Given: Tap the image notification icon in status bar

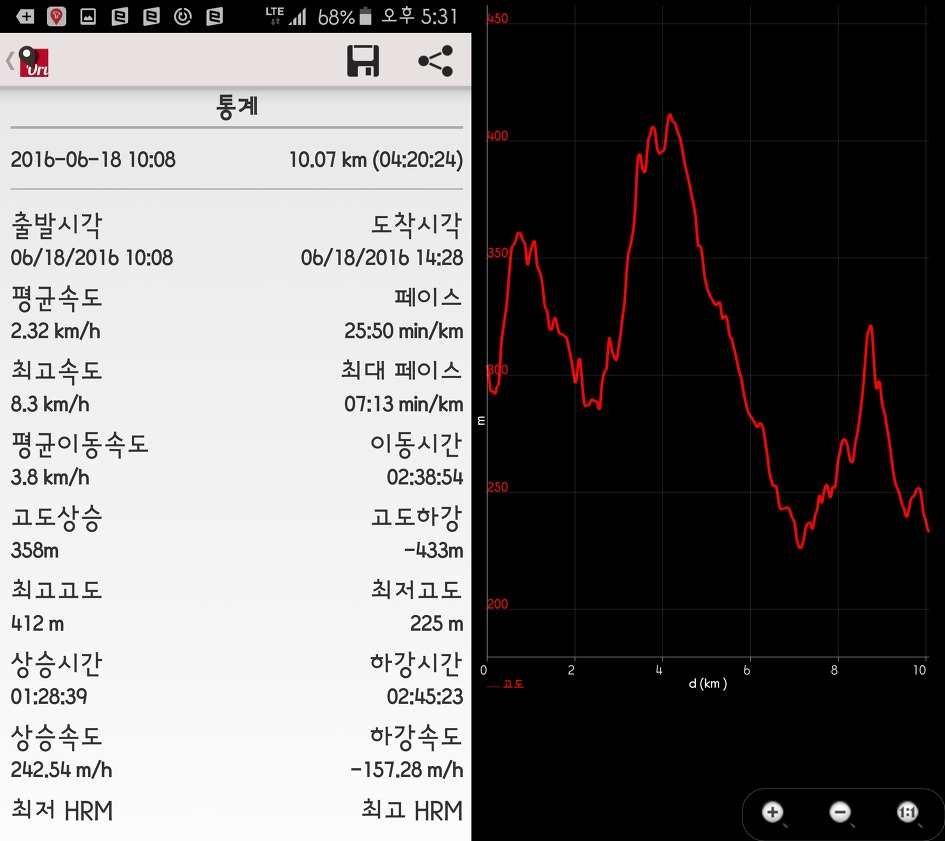Looking at the screenshot, I should (x=88, y=16).
